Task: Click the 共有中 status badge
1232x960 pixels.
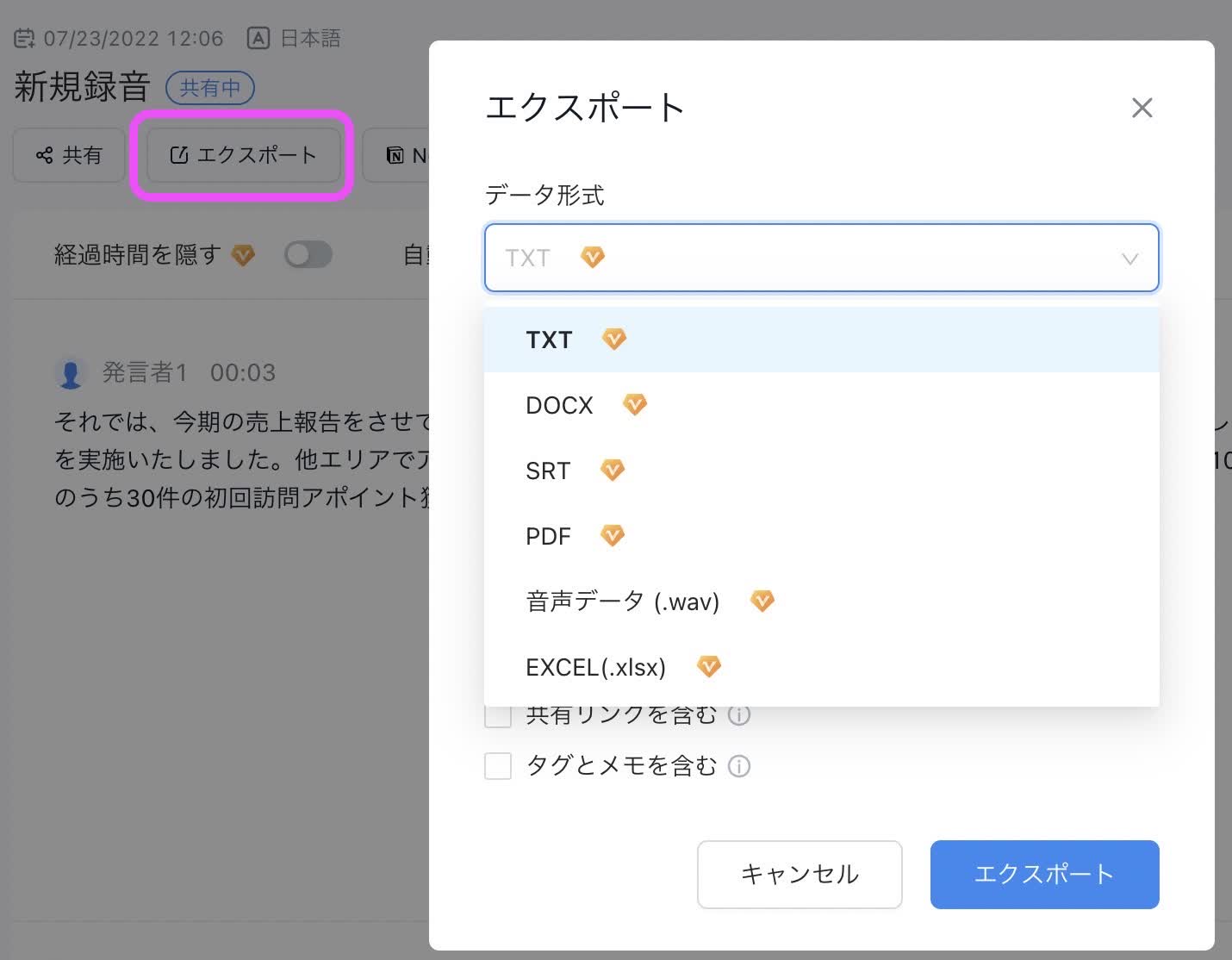Action: coord(210,87)
